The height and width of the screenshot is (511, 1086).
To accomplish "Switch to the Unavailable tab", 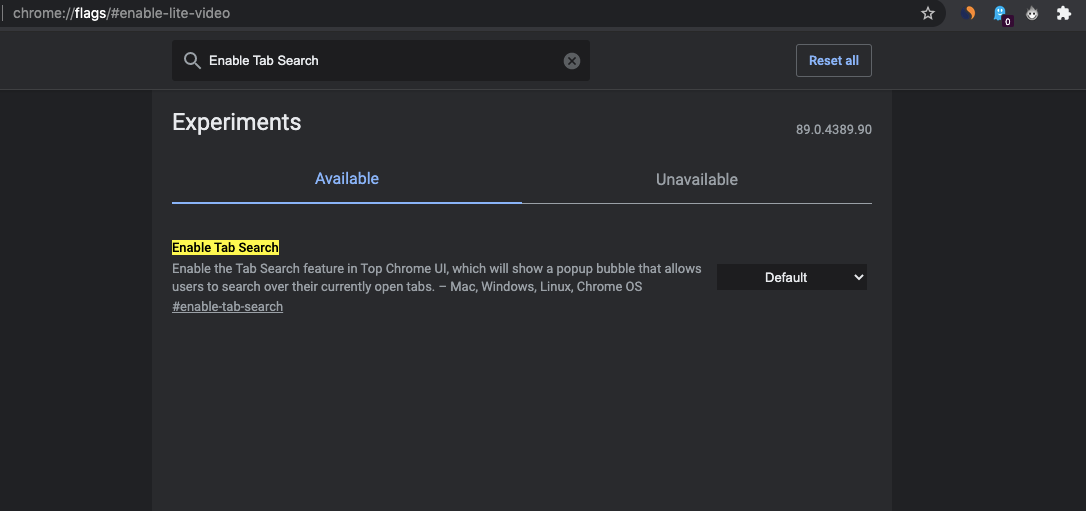I will [697, 180].
